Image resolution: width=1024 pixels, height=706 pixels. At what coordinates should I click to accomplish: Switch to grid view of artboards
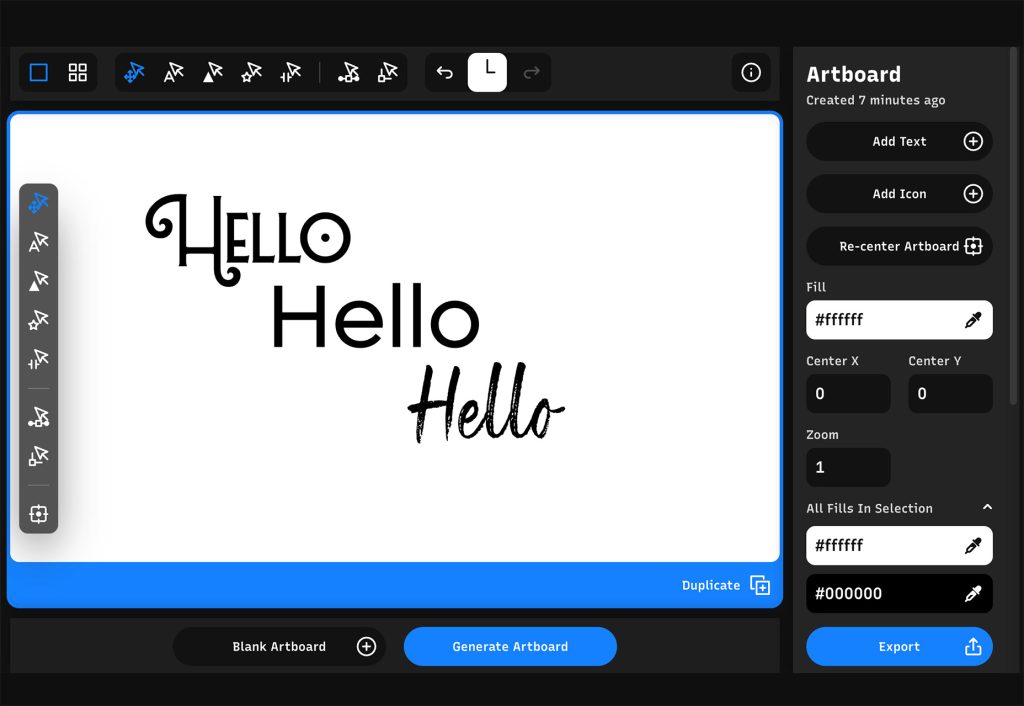[x=78, y=72]
